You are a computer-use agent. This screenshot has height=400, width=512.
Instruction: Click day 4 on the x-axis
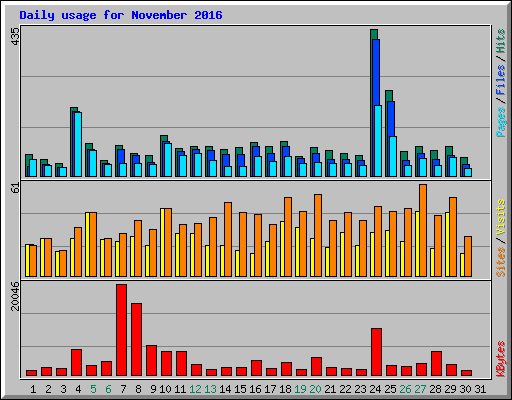click(78, 389)
